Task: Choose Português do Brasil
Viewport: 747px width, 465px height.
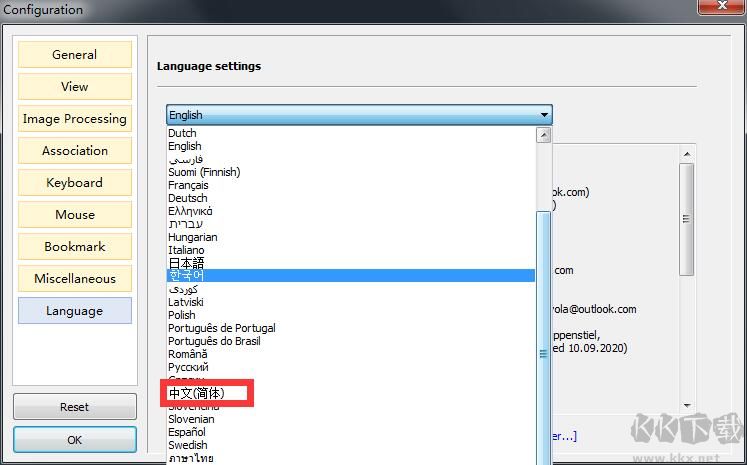Action: click(351, 341)
